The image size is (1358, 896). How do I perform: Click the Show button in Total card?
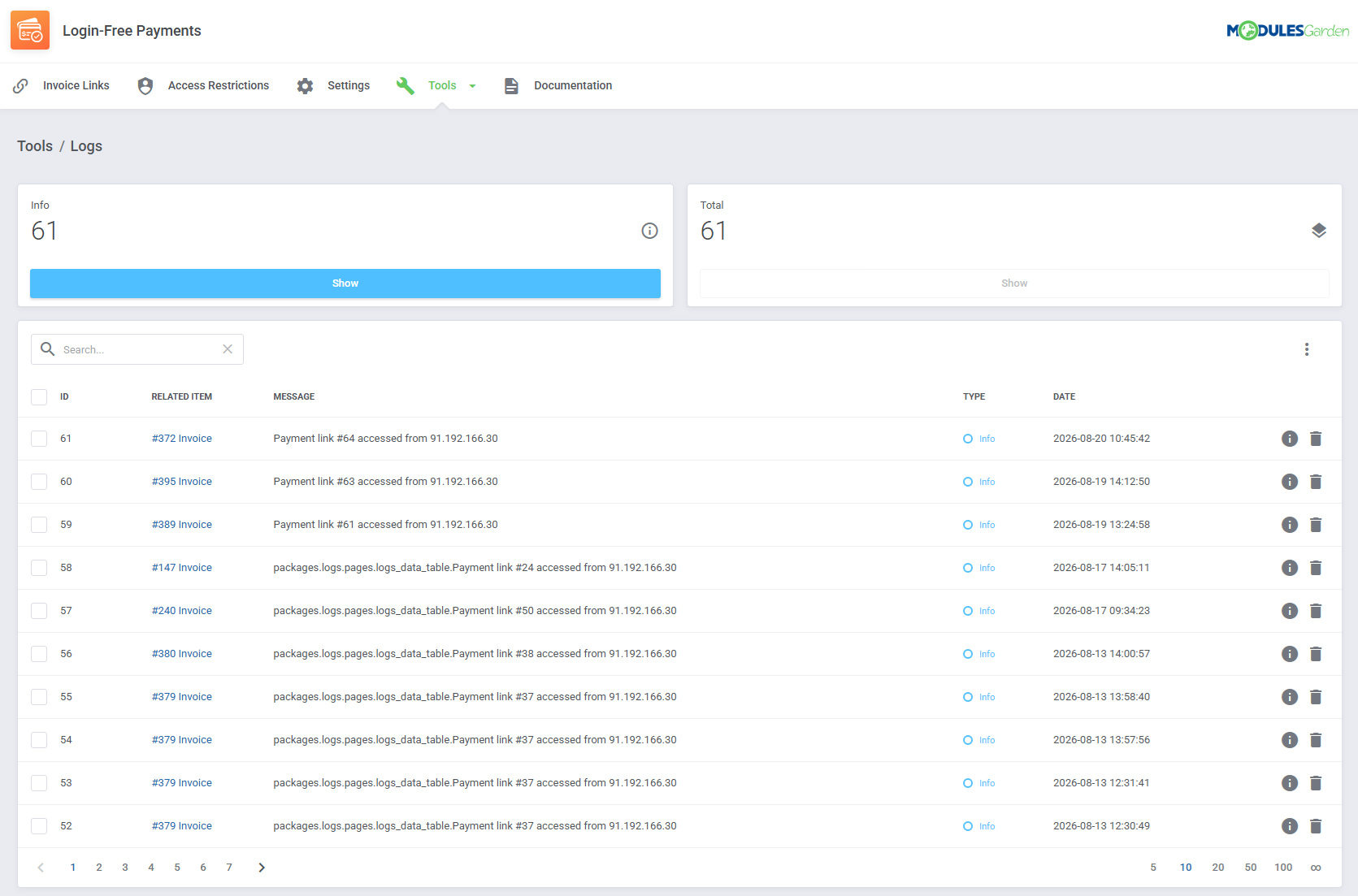point(1014,284)
